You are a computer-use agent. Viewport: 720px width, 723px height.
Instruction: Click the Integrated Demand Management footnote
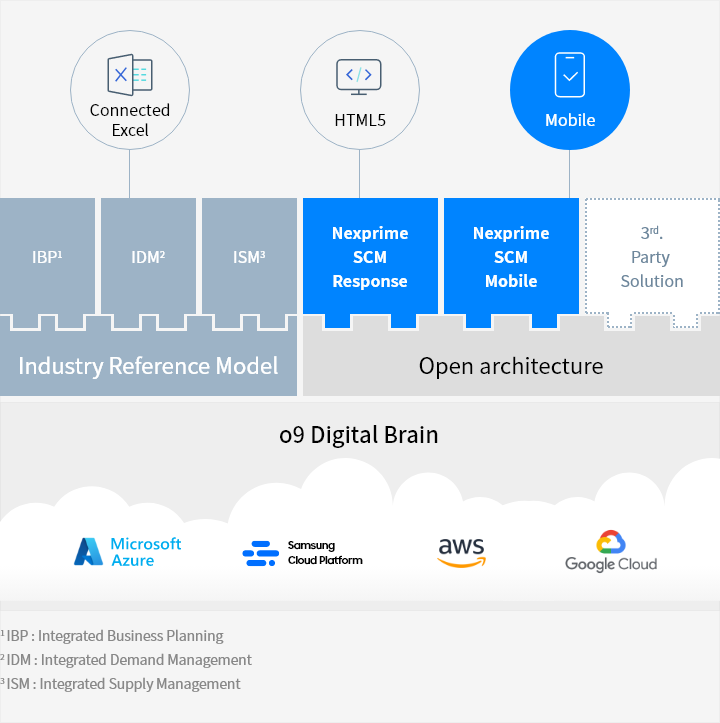[127, 660]
